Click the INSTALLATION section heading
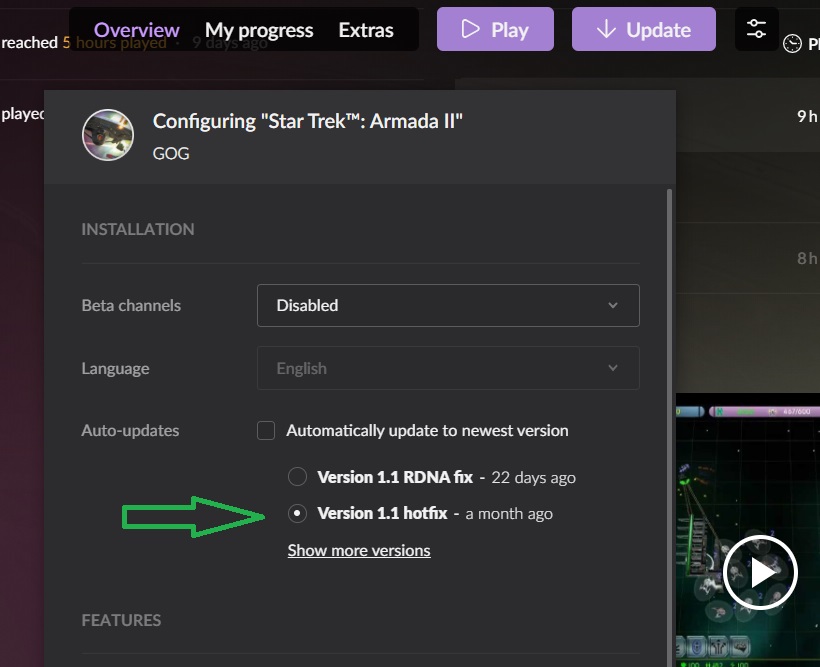 pos(138,229)
